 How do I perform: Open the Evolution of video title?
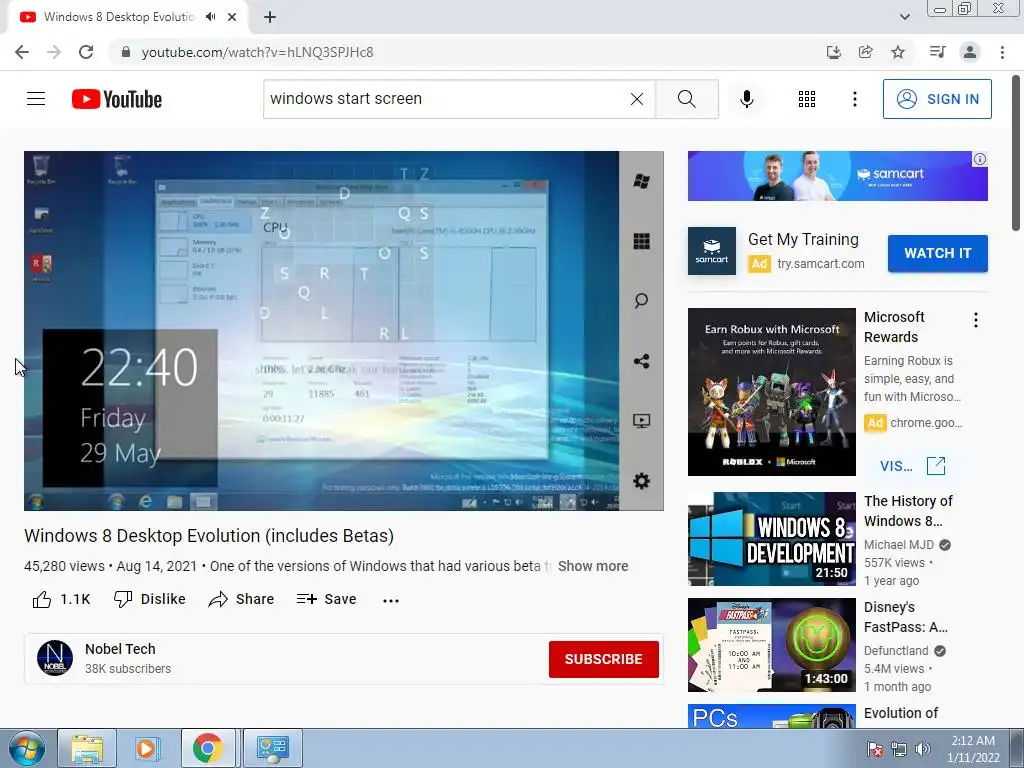(x=901, y=713)
